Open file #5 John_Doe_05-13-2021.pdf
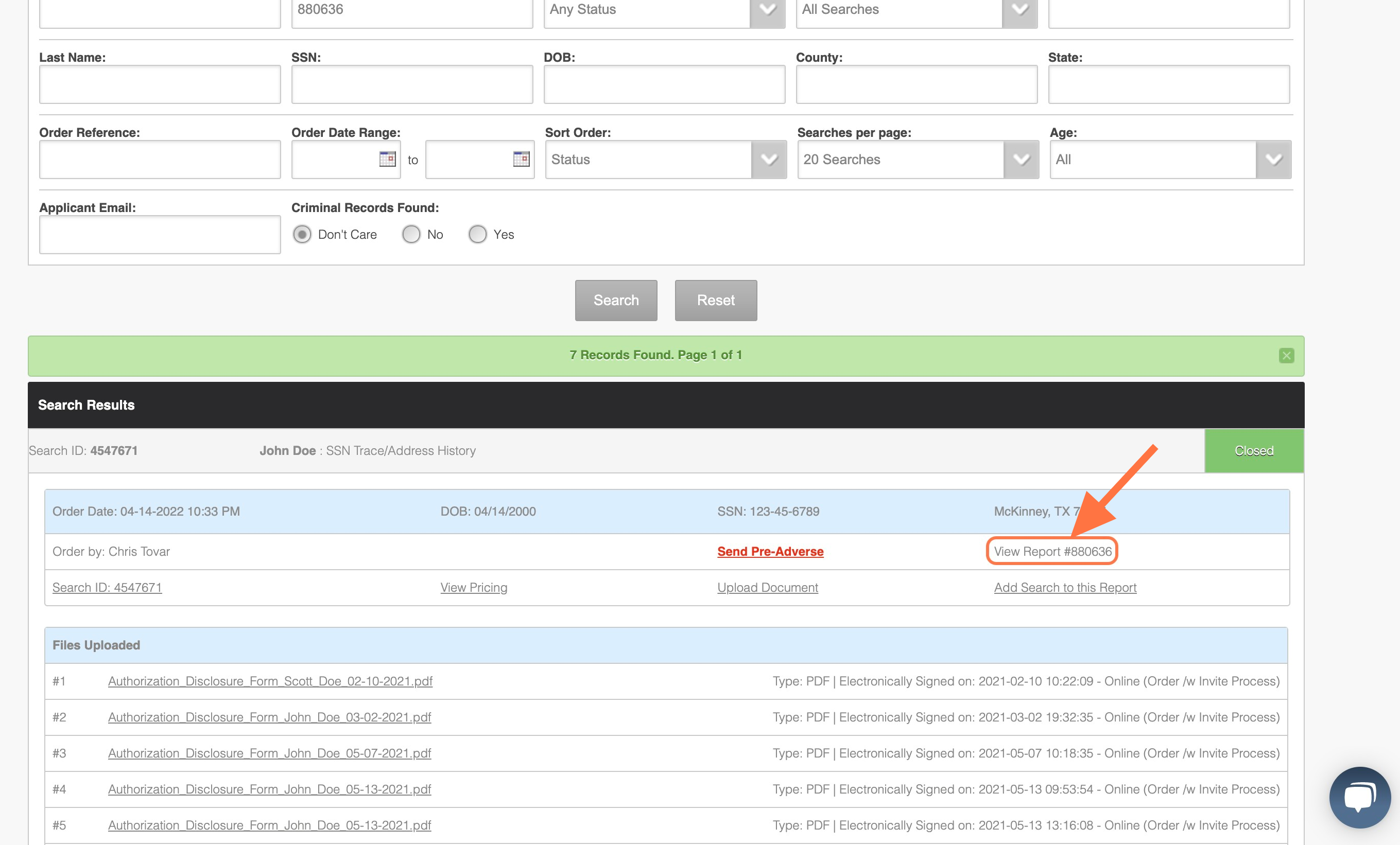The height and width of the screenshot is (845, 1400). tap(269, 825)
